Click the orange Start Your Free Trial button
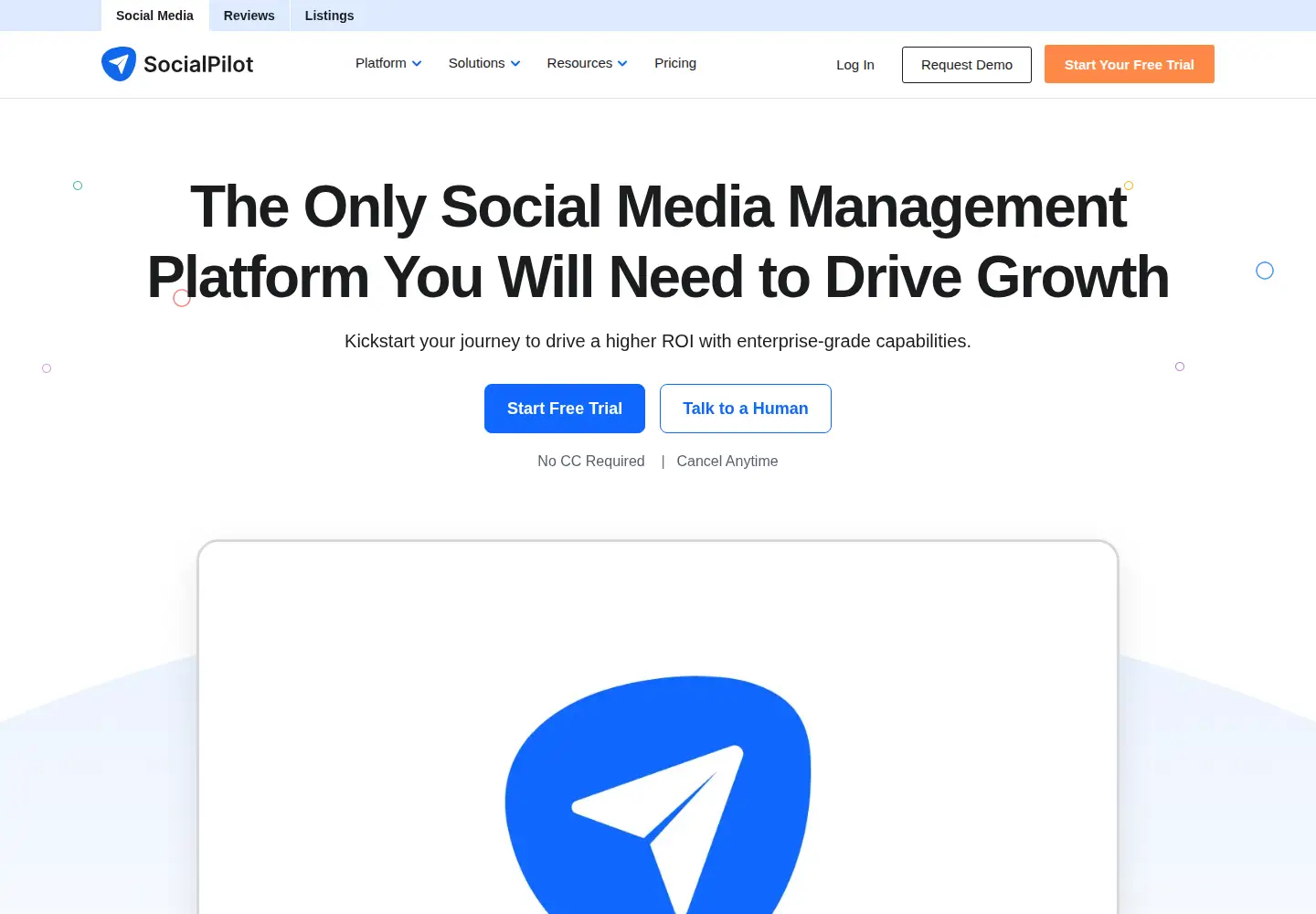This screenshot has height=914, width=1316. (1130, 64)
